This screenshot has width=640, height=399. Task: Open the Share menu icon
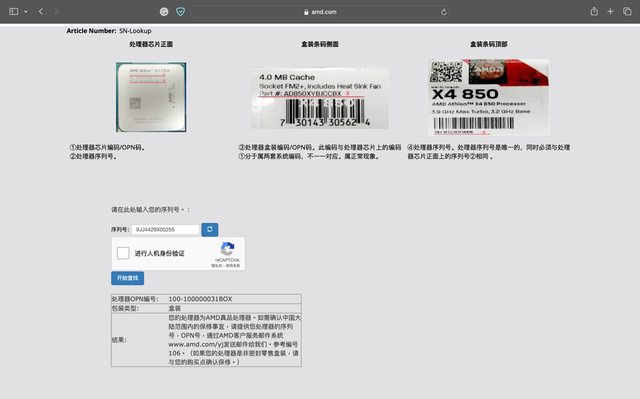tap(594, 11)
